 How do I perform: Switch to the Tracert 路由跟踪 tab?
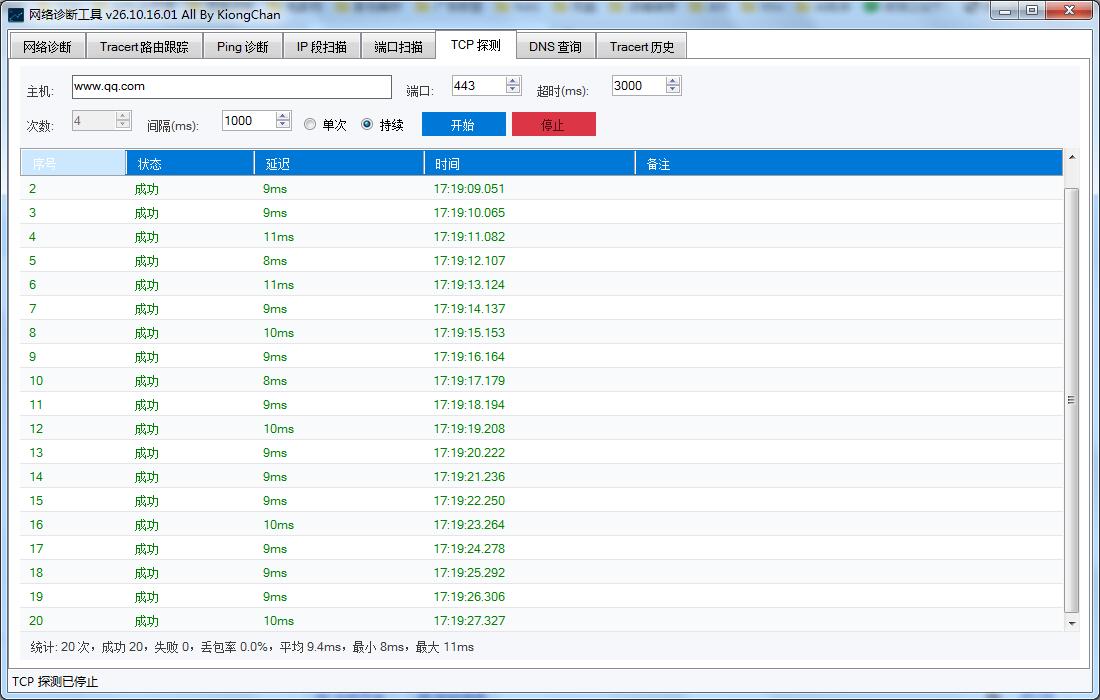pyautogui.click(x=144, y=46)
